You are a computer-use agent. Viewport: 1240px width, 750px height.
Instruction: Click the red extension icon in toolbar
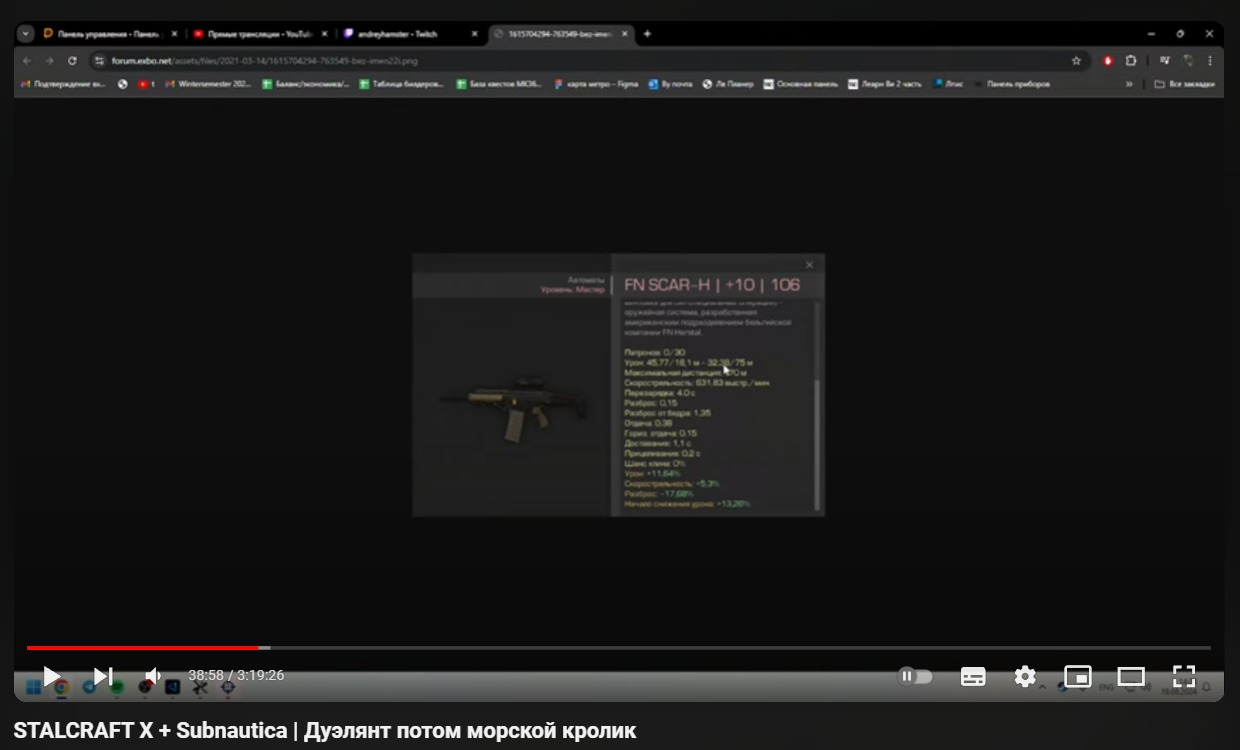(1108, 60)
